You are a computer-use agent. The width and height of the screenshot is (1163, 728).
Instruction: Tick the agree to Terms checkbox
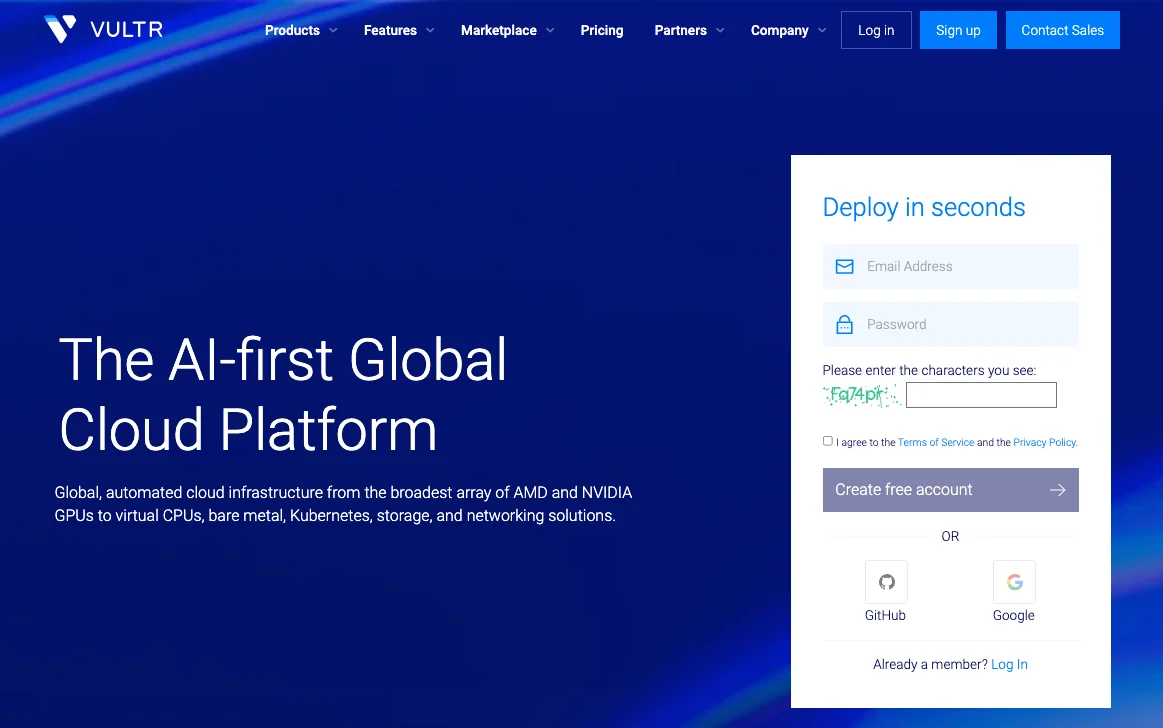point(828,441)
